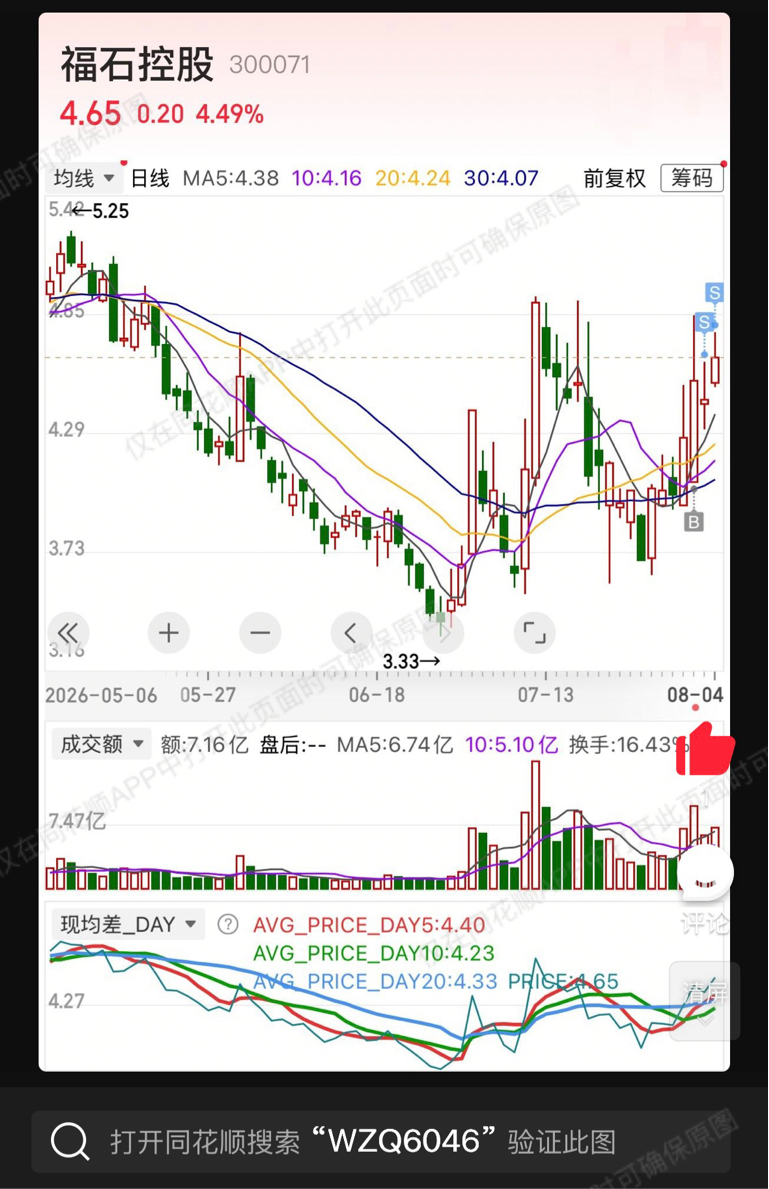Select the 日线 daily period label
The height and width of the screenshot is (1189, 769).
click(x=150, y=179)
